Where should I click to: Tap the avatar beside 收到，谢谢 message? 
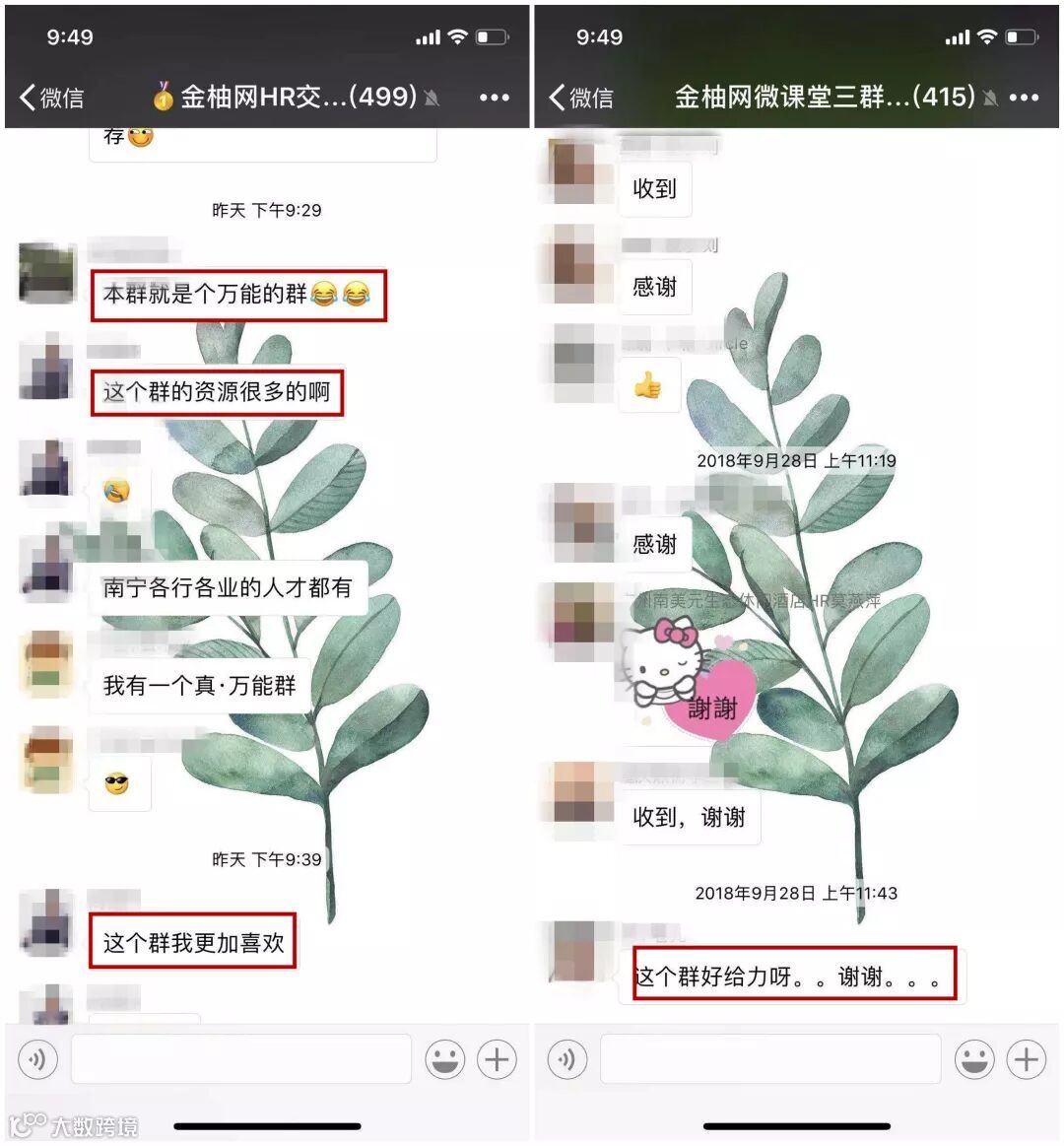[x=583, y=791]
